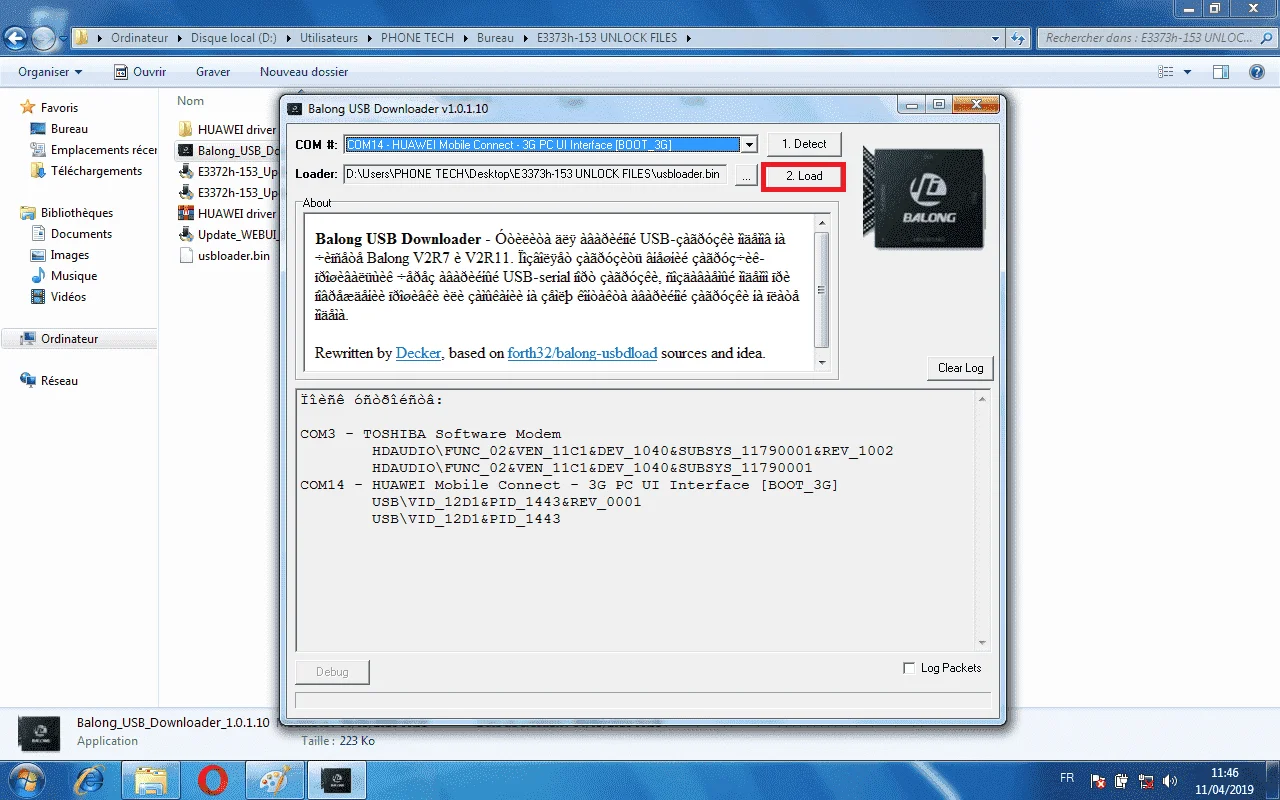
Task: Select the Update_WEBUI file in Explorer
Action: coord(227,234)
